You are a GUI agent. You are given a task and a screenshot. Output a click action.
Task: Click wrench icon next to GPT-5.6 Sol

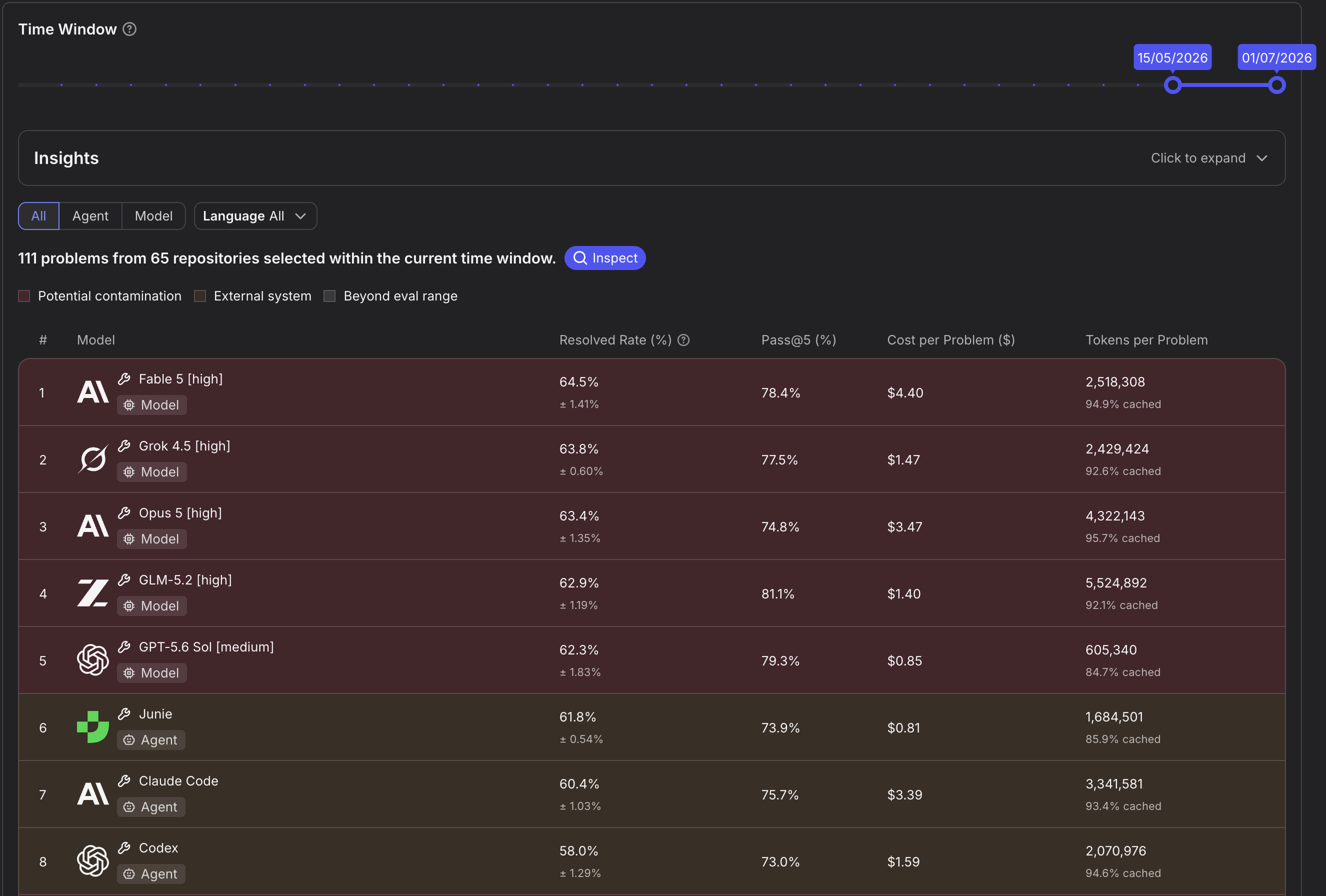[x=124, y=646]
